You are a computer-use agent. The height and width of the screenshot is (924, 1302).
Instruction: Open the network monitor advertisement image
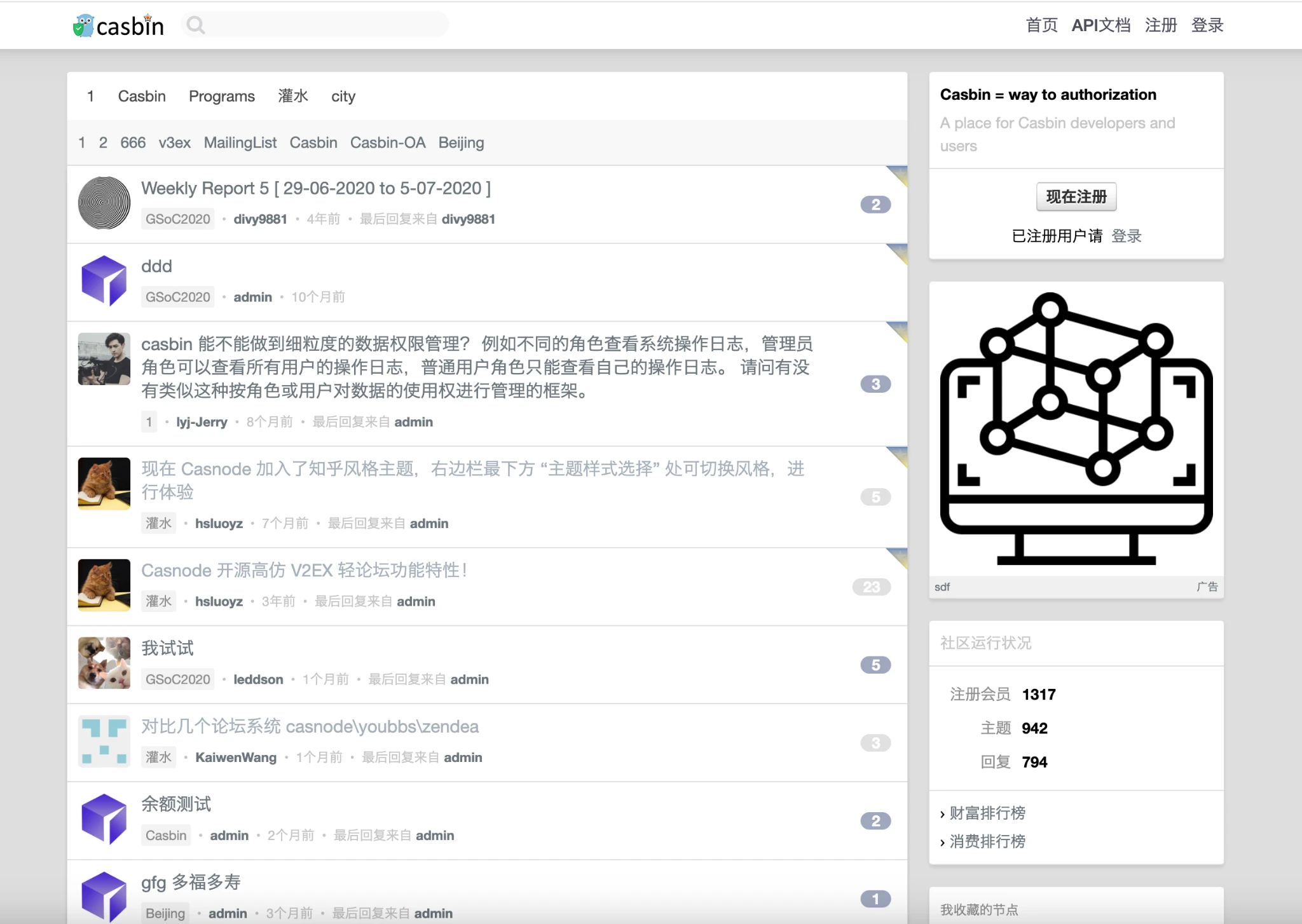(x=1076, y=429)
